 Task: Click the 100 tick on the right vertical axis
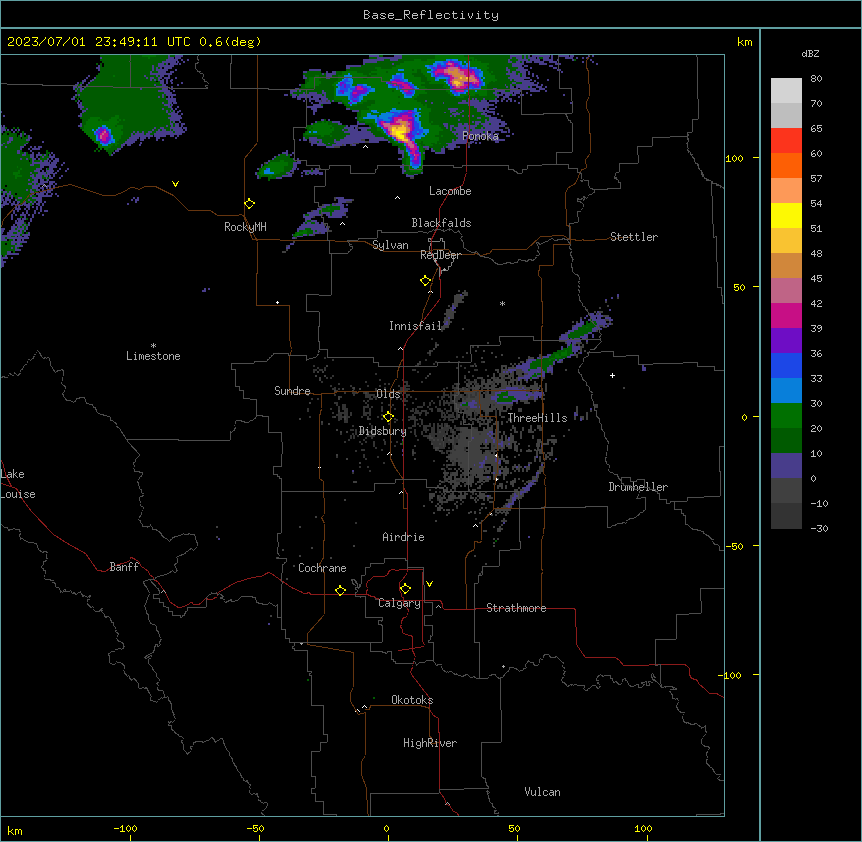click(734, 158)
